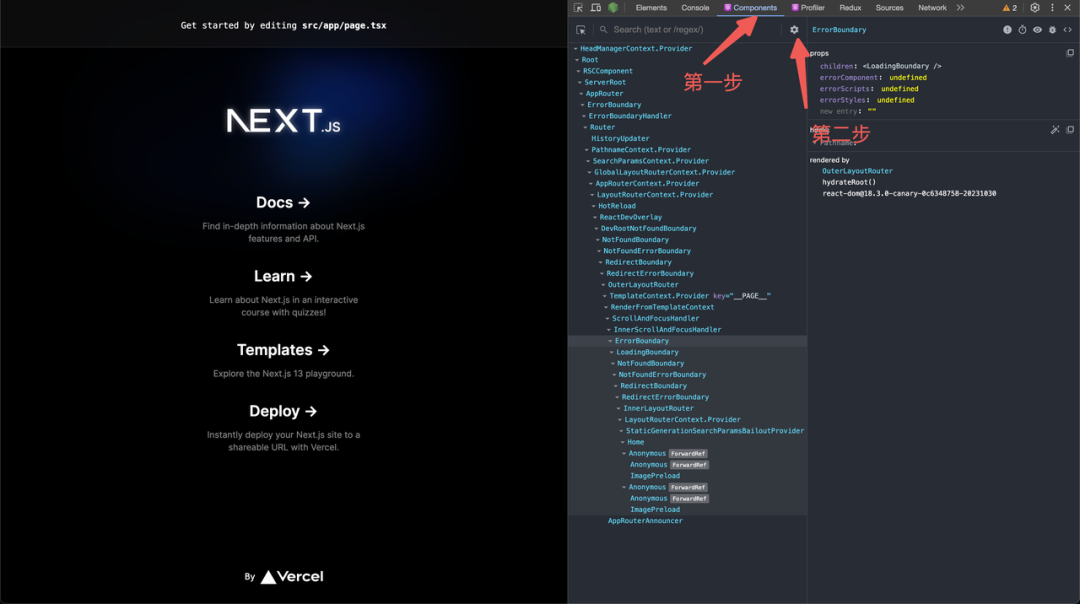The height and width of the screenshot is (604, 1080).
Task: Parse hook names with the magic wand icon
Action: point(1055,129)
